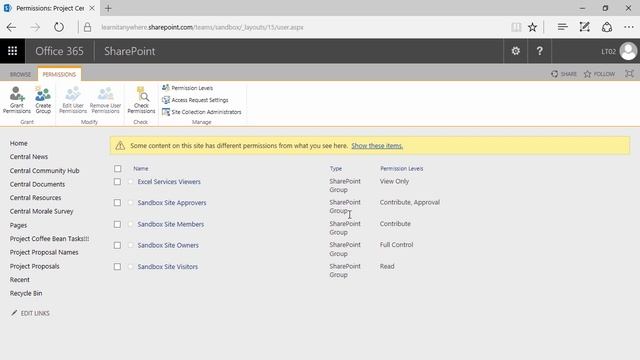The height and width of the screenshot is (360, 640).
Task: Check the Sandbox Site Approvers checkbox
Action: pyautogui.click(x=117, y=203)
